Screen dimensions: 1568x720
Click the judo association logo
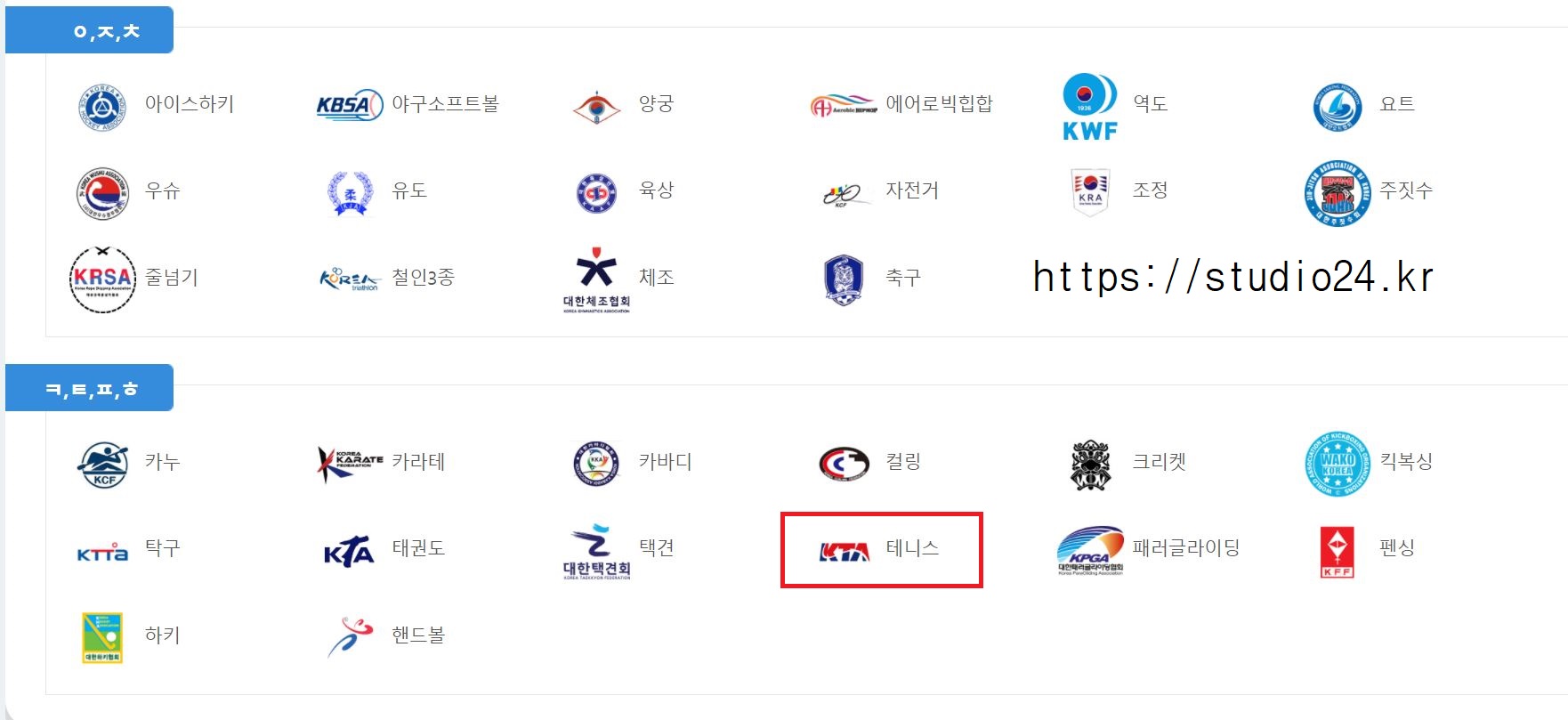[350, 193]
